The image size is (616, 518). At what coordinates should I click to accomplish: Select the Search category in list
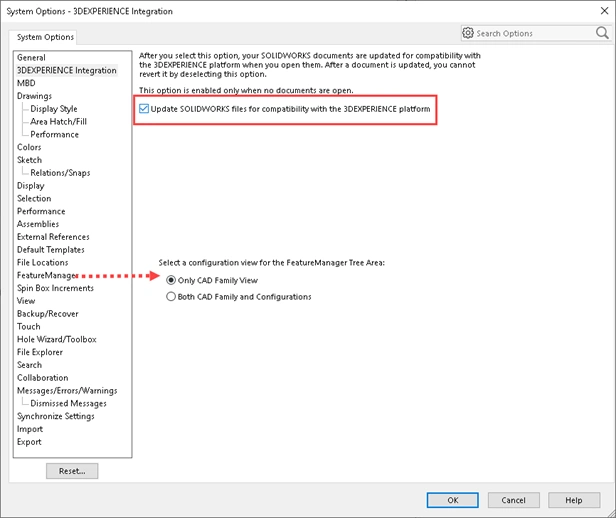click(29, 365)
